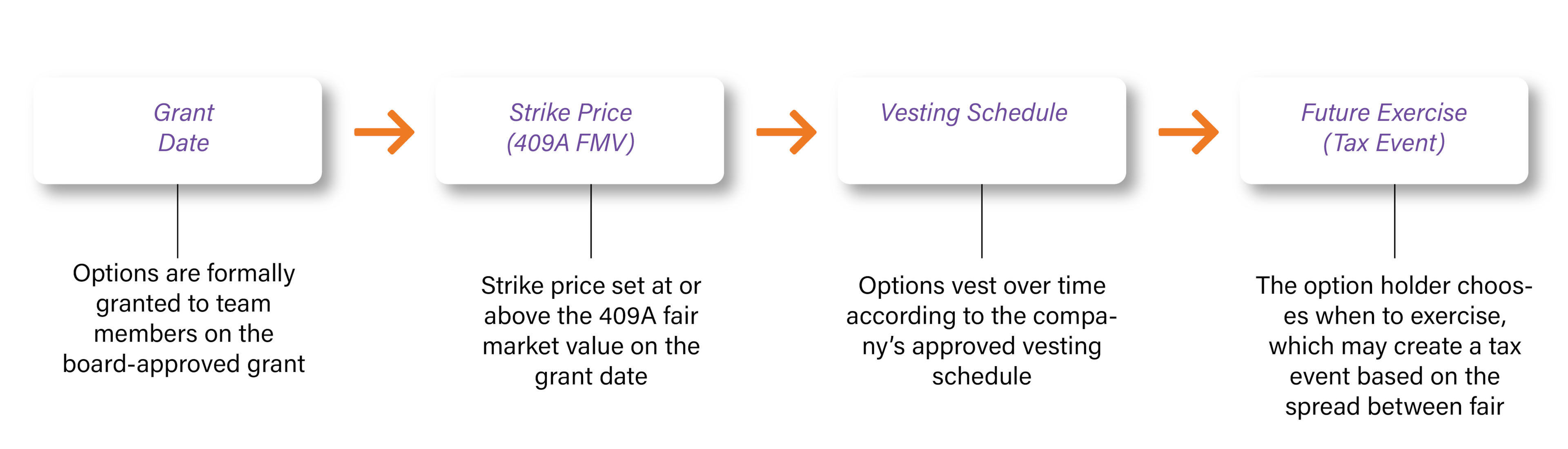Click "Options vest over time" text
Viewport: 1568px width, 449px height.
click(982, 285)
